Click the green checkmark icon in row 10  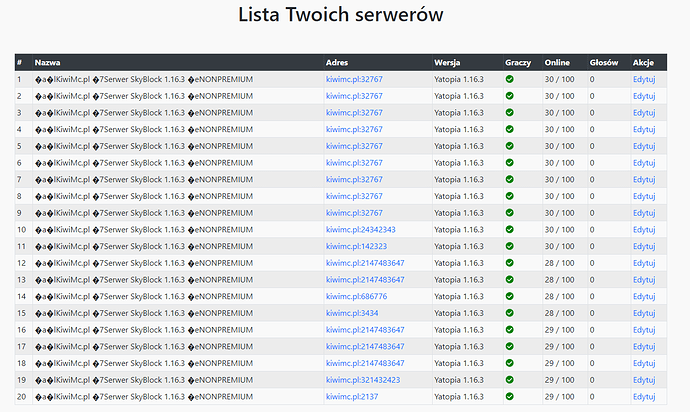(510, 229)
